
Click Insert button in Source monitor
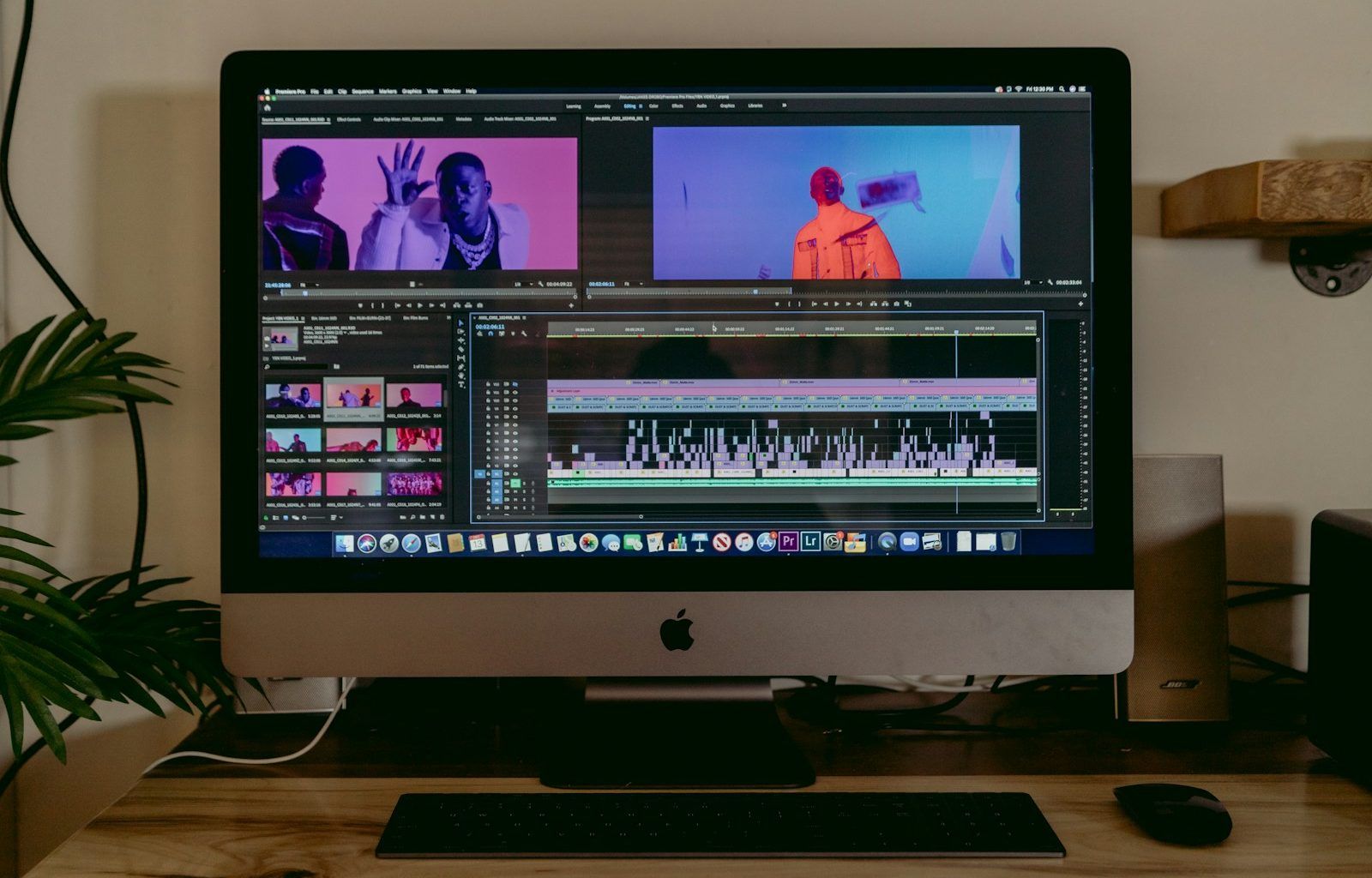pos(456,305)
